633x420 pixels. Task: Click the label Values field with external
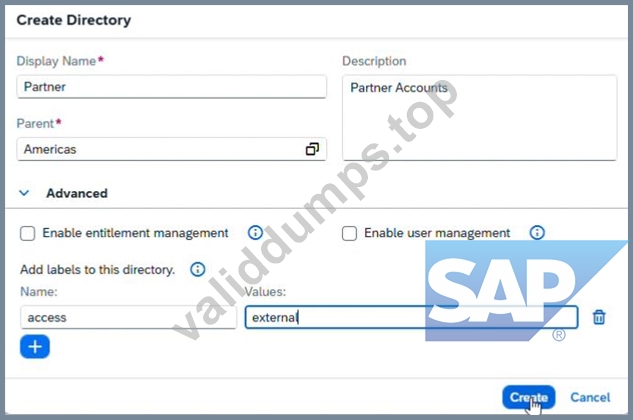(411, 317)
